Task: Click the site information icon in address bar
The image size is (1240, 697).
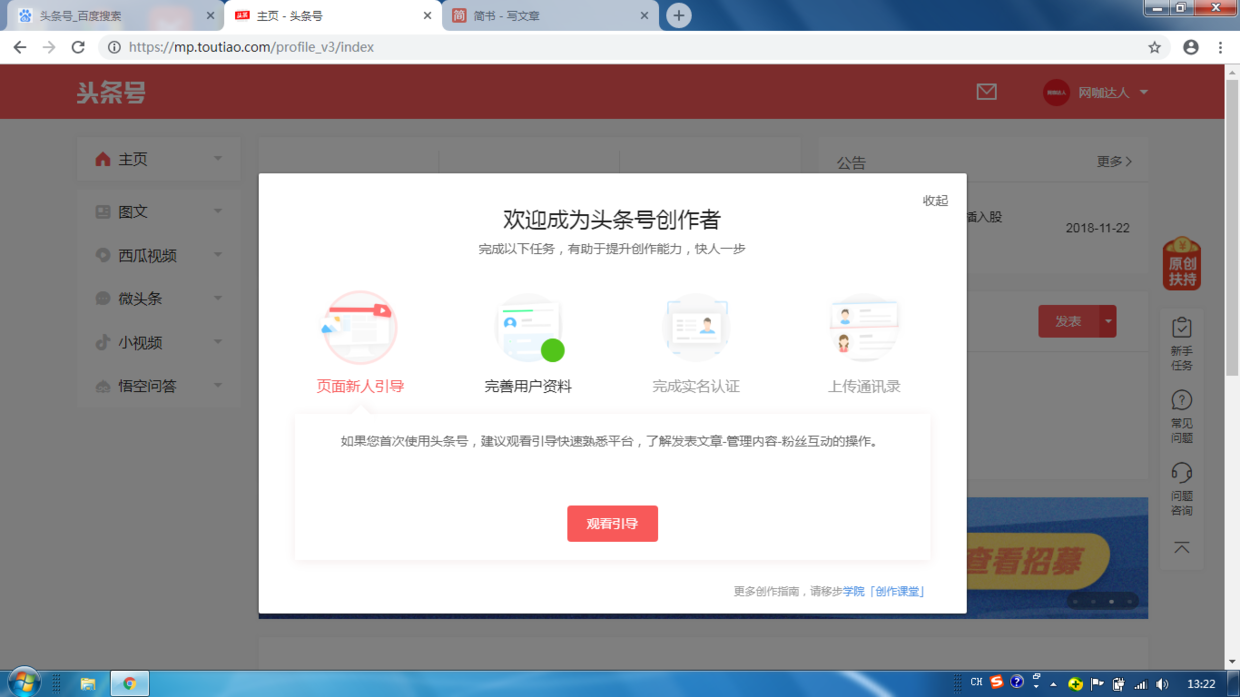Action: click(114, 47)
